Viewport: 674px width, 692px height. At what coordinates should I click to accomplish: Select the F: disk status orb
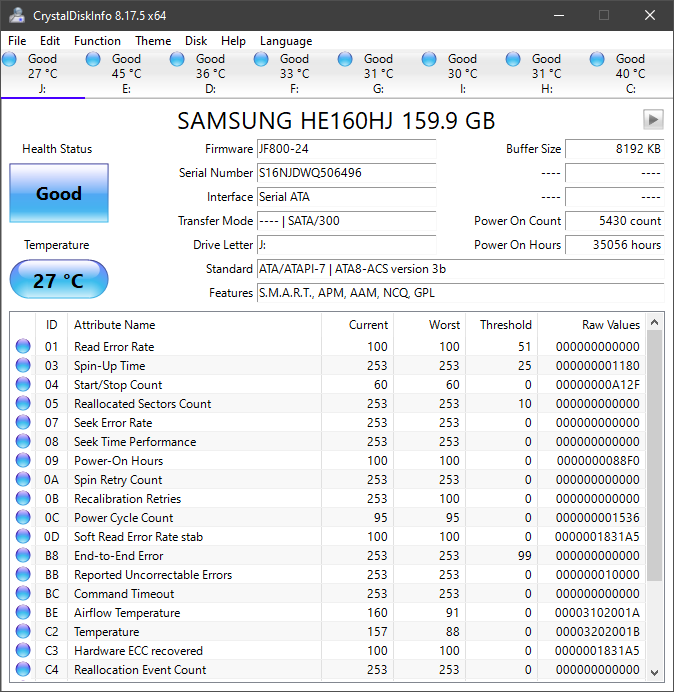(261, 59)
